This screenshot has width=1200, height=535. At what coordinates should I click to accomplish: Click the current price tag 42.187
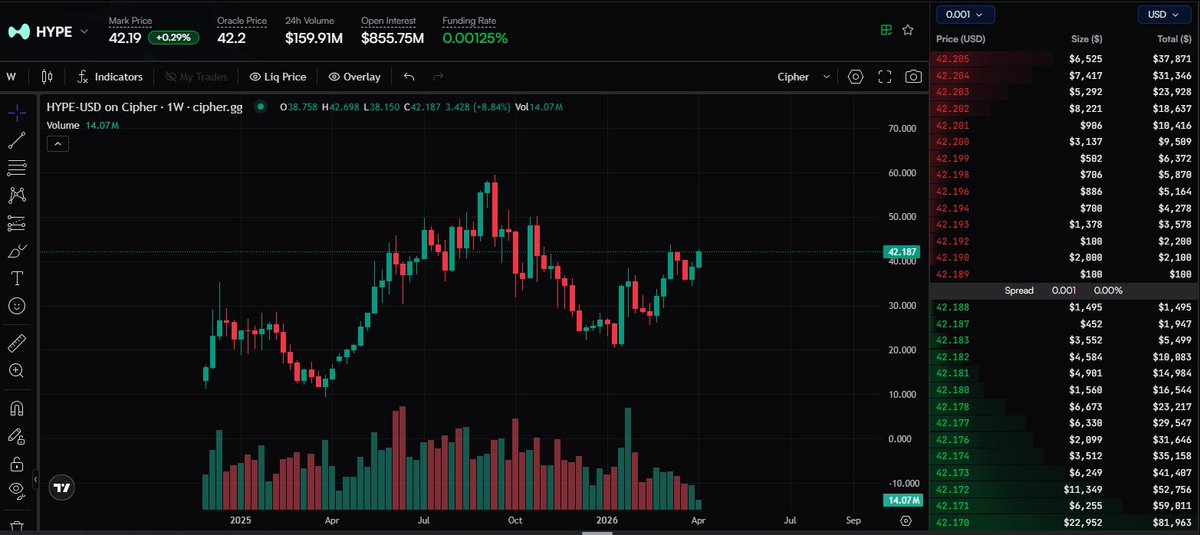901,253
